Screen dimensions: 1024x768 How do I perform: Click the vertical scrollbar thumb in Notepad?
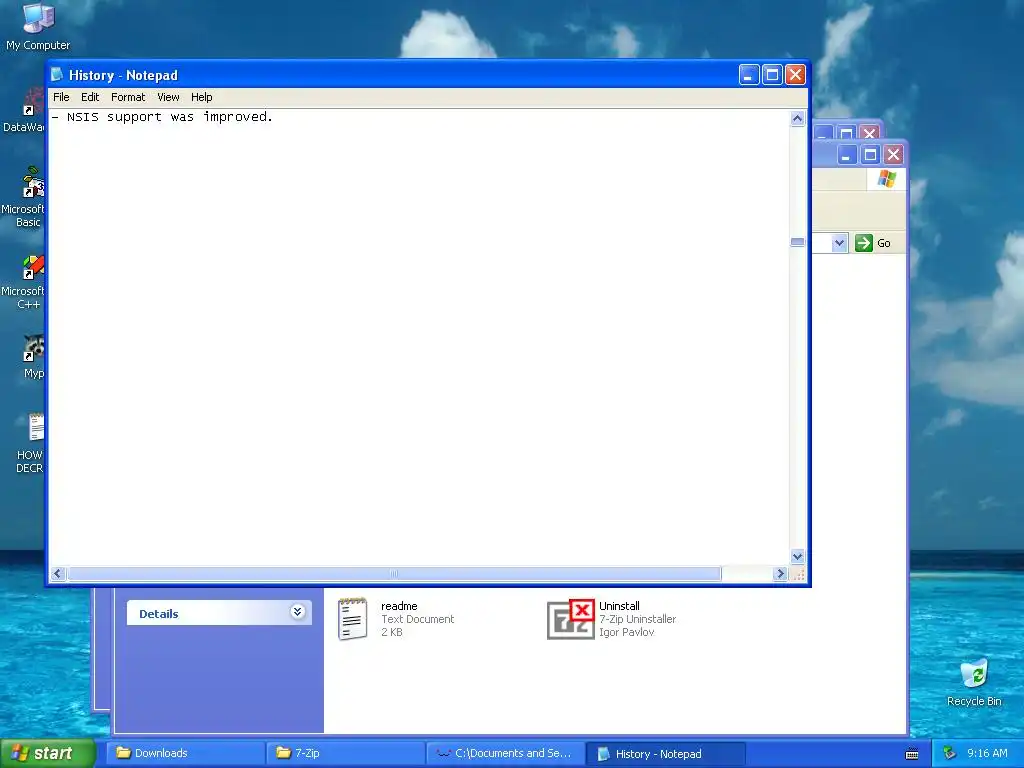pos(797,242)
